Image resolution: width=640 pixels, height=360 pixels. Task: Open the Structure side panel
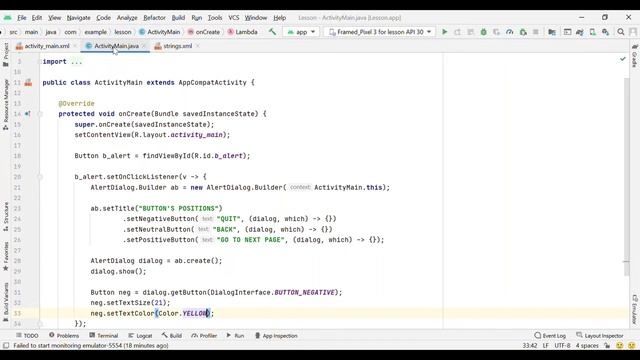pyautogui.click(x=6, y=217)
